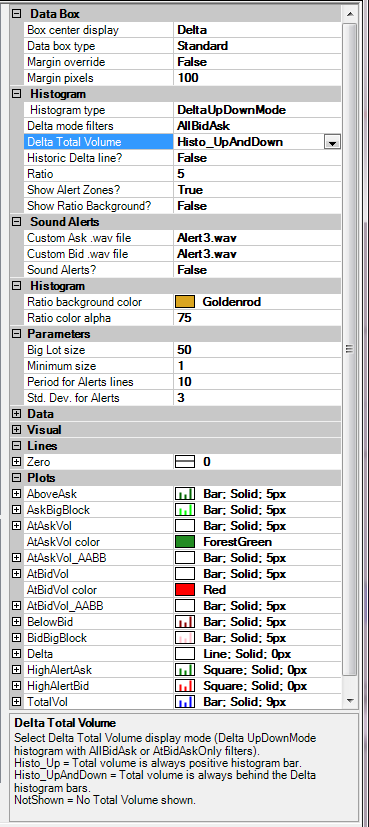The height and width of the screenshot is (827, 369).
Task: Expand the Delta plot settings
Action: click(x=16, y=654)
